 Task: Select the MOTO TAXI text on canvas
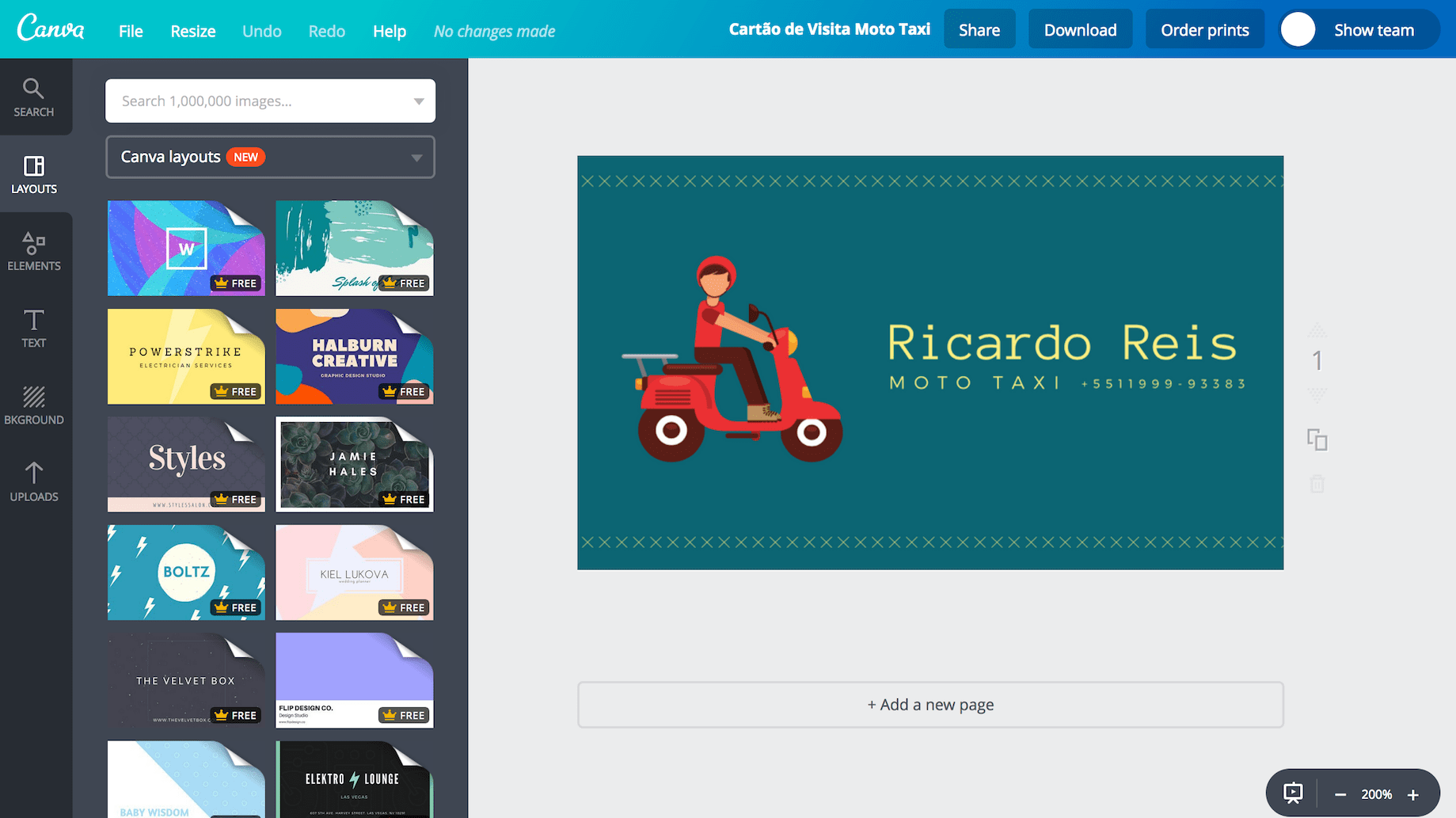click(975, 383)
